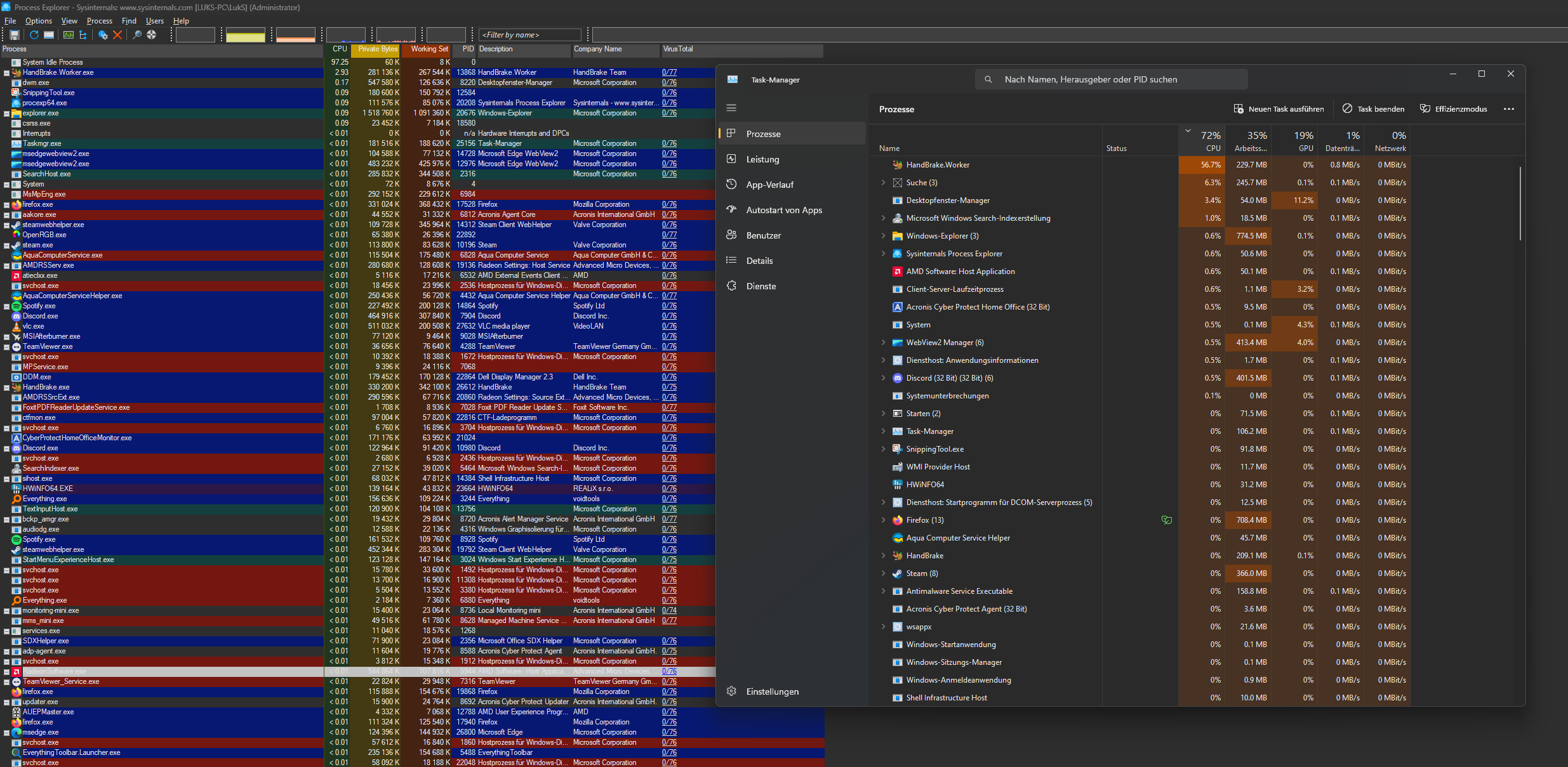Click the Refresh Now toolbar icon
Viewport: 1568px width, 767px height.
click(34, 35)
